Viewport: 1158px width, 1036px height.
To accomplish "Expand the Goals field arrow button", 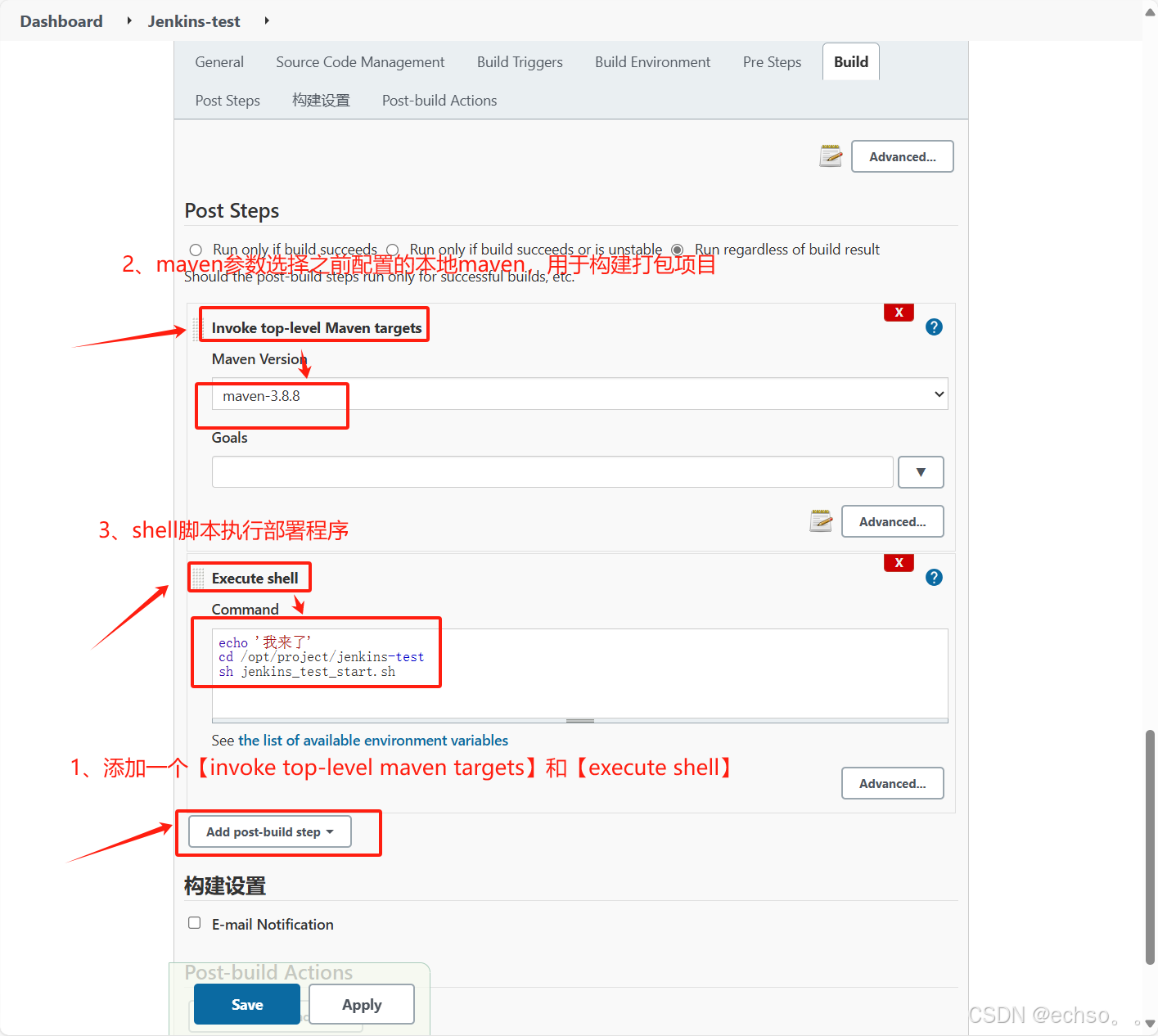I will coord(921,472).
